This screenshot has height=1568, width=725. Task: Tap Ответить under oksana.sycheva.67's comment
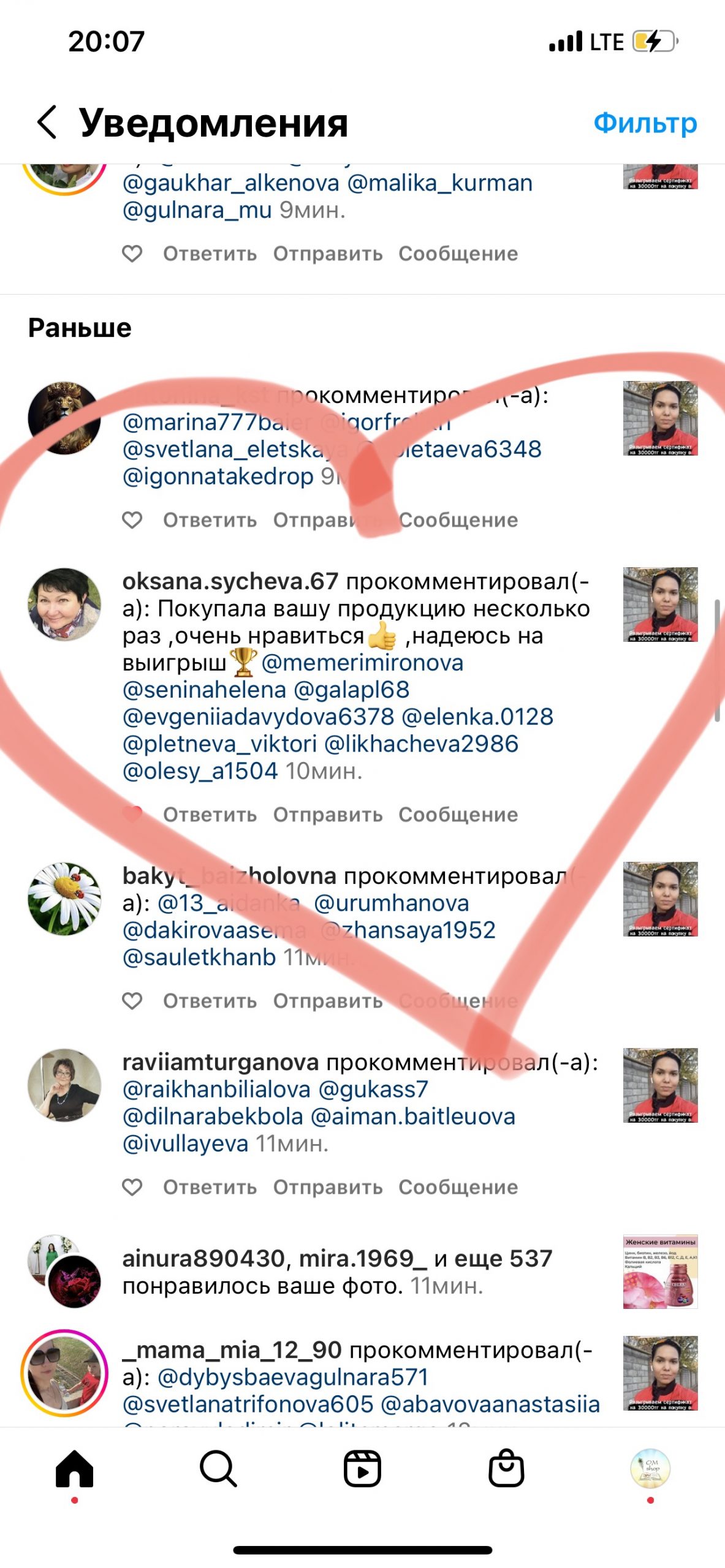210,815
